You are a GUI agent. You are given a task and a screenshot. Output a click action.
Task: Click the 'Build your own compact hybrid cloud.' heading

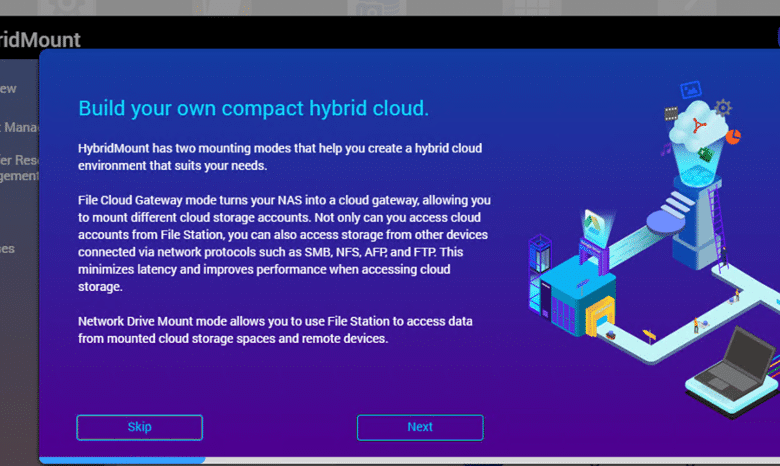253,108
